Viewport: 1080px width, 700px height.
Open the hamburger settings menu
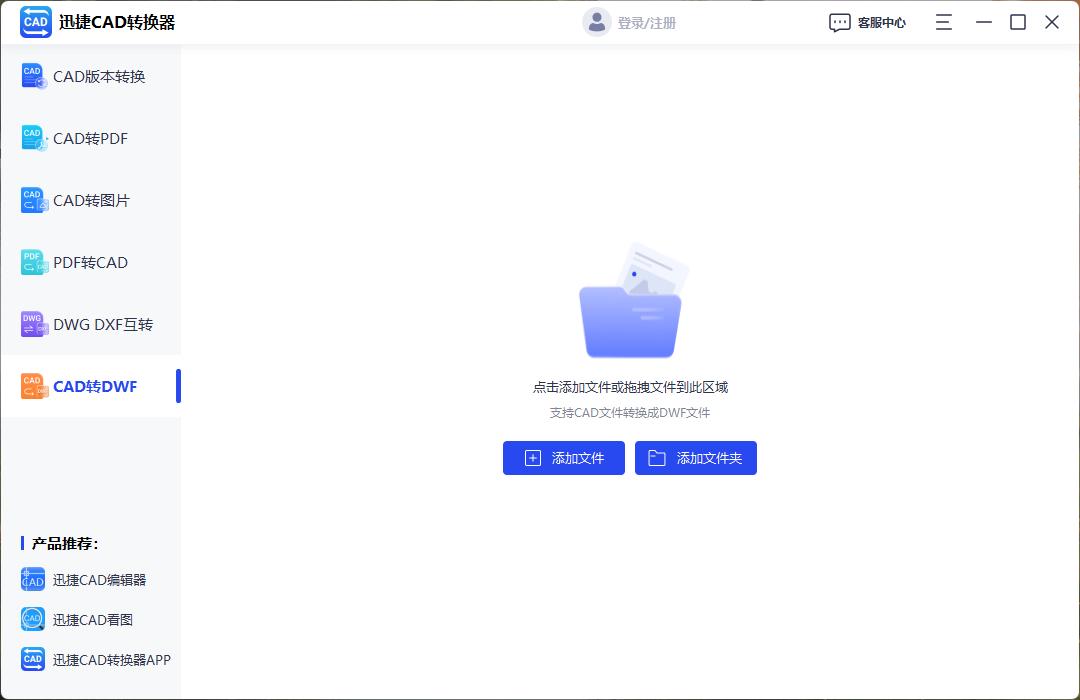click(x=943, y=21)
